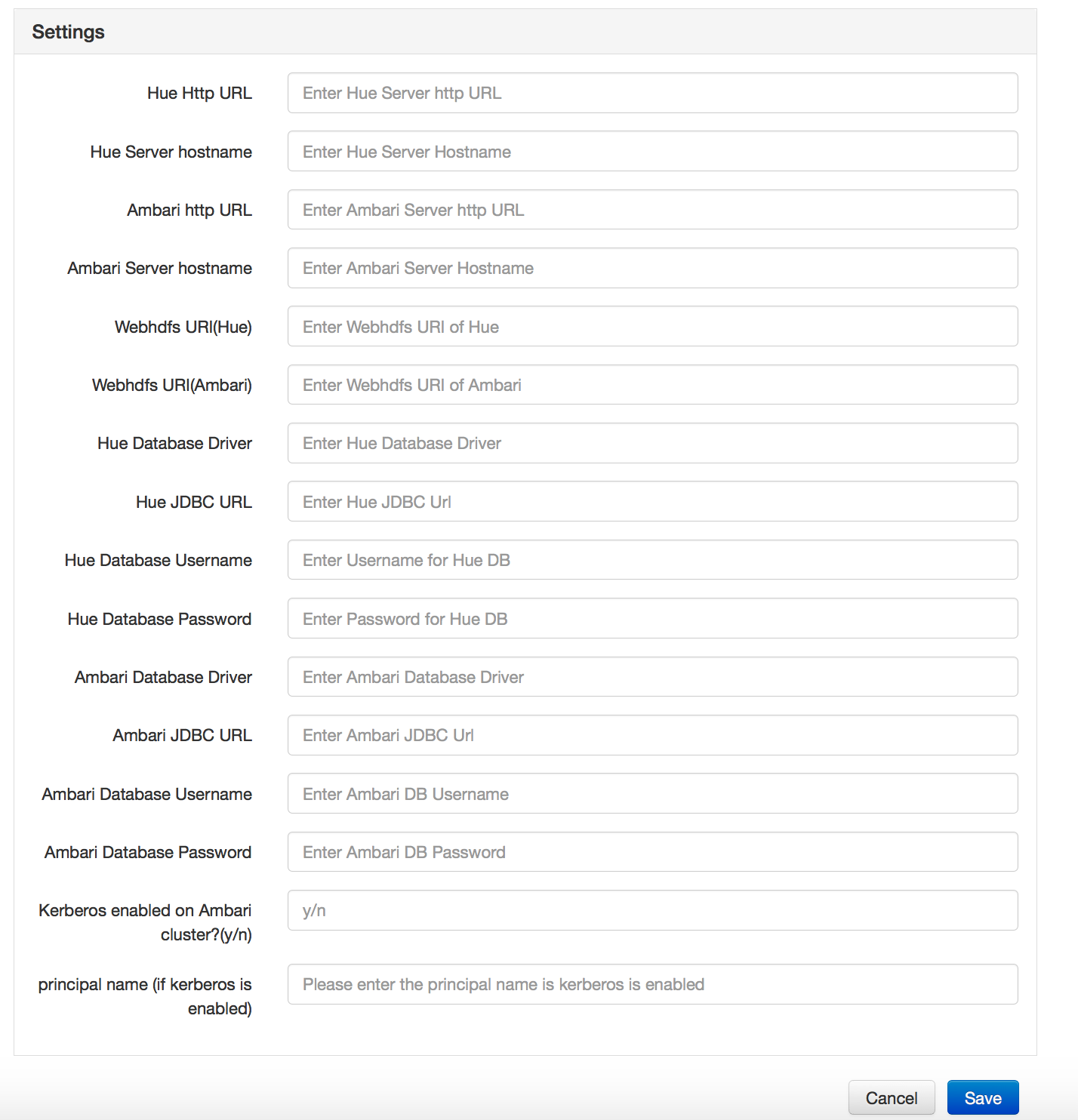Click the Hue Http URL input field
The height and width of the screenshot is (1120, 1078).
(x=651, y=93)
